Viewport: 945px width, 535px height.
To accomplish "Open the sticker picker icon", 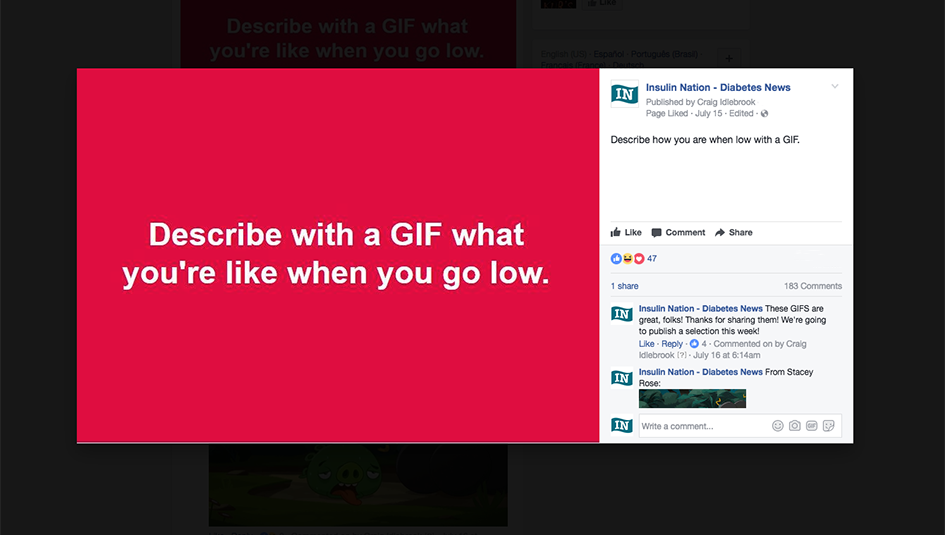I will (829, 426).
